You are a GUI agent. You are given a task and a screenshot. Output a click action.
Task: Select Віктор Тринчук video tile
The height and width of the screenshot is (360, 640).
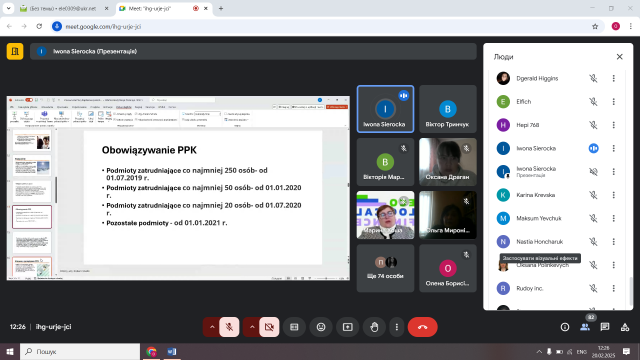[x=448, y=109]
